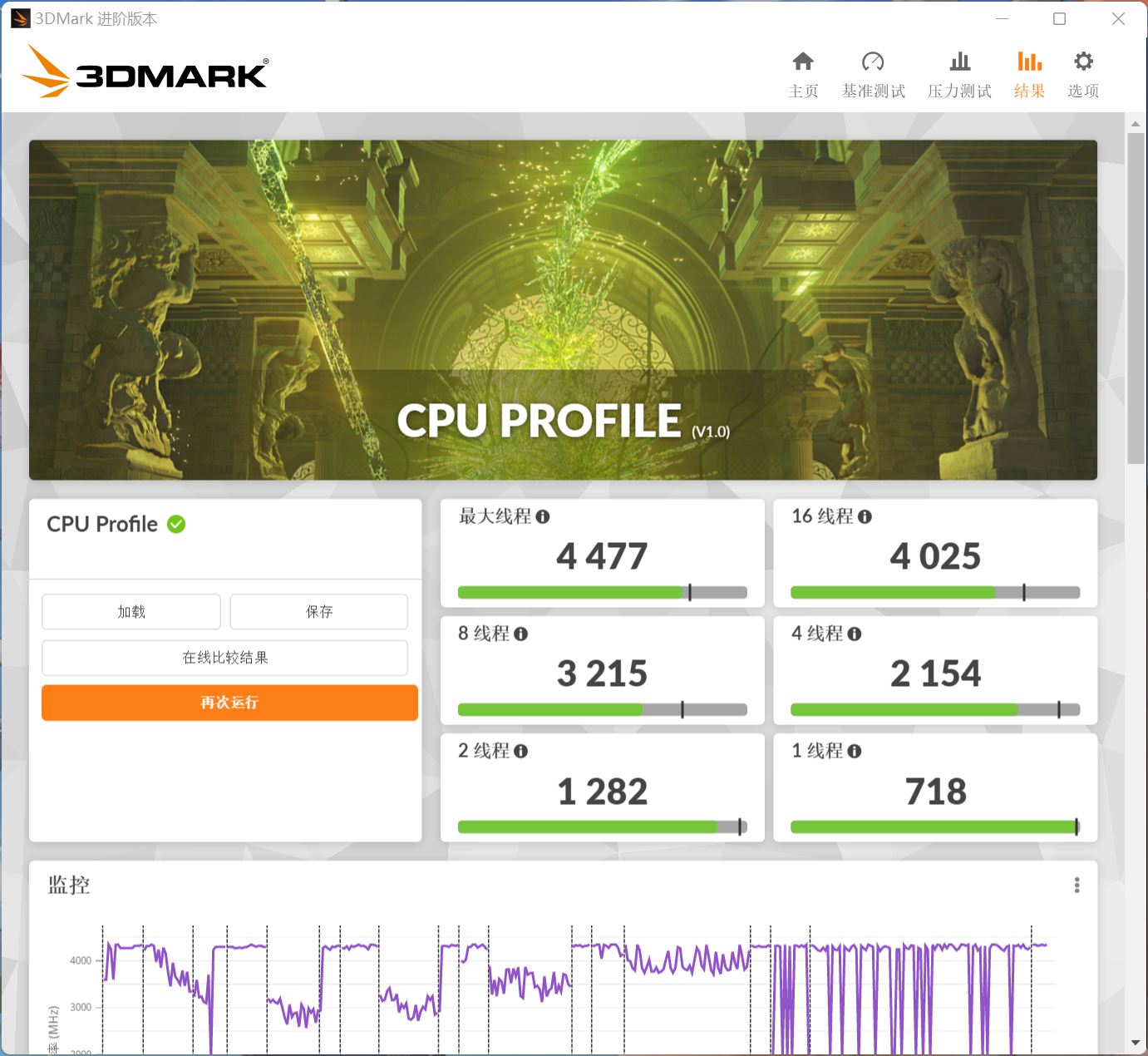Image resolution: width=1148 pixels, height=1056 pixels.
Task: Click the scrollbar up arrow
Action: [1136, 124]
